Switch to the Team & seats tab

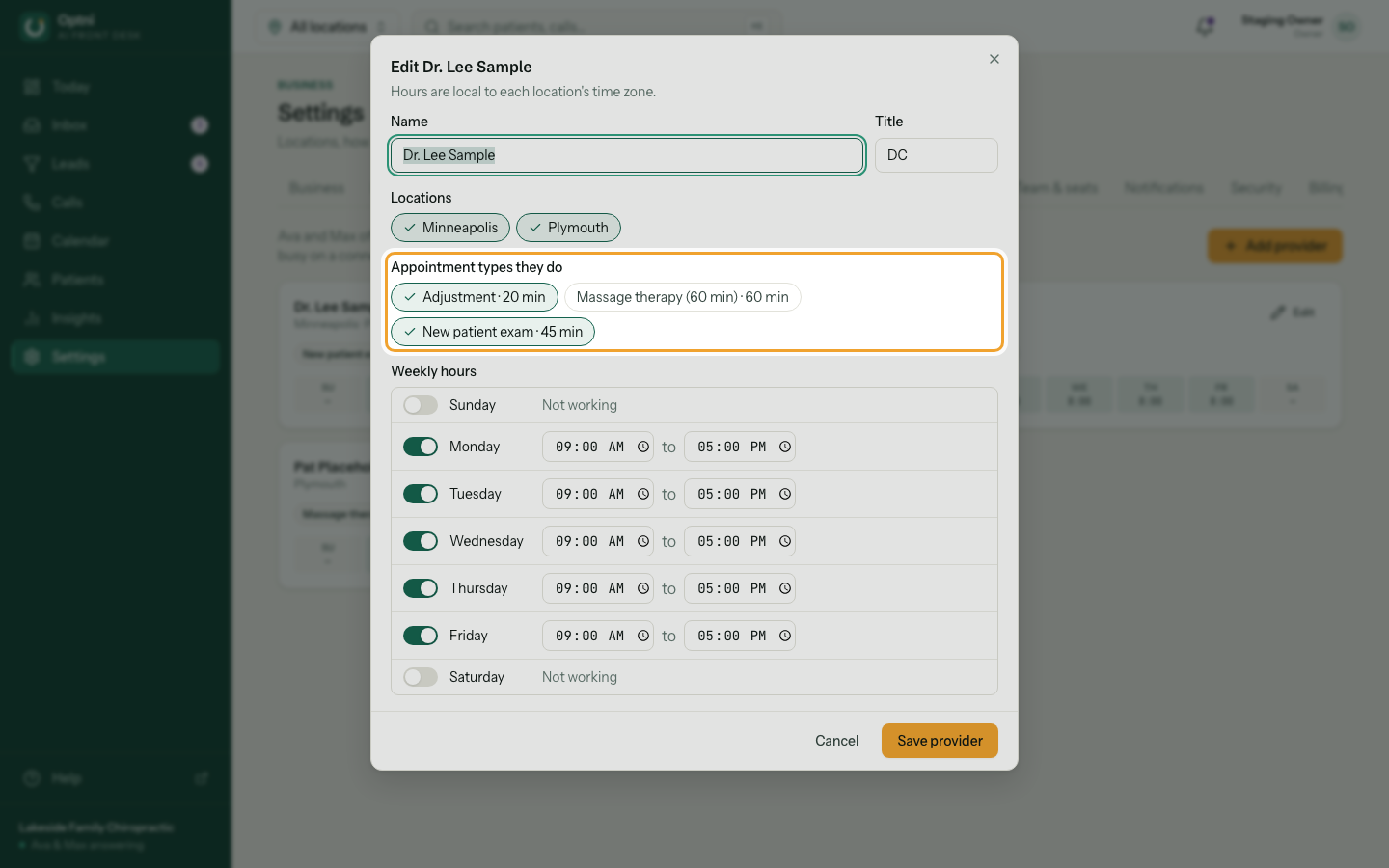(1058, 188)
